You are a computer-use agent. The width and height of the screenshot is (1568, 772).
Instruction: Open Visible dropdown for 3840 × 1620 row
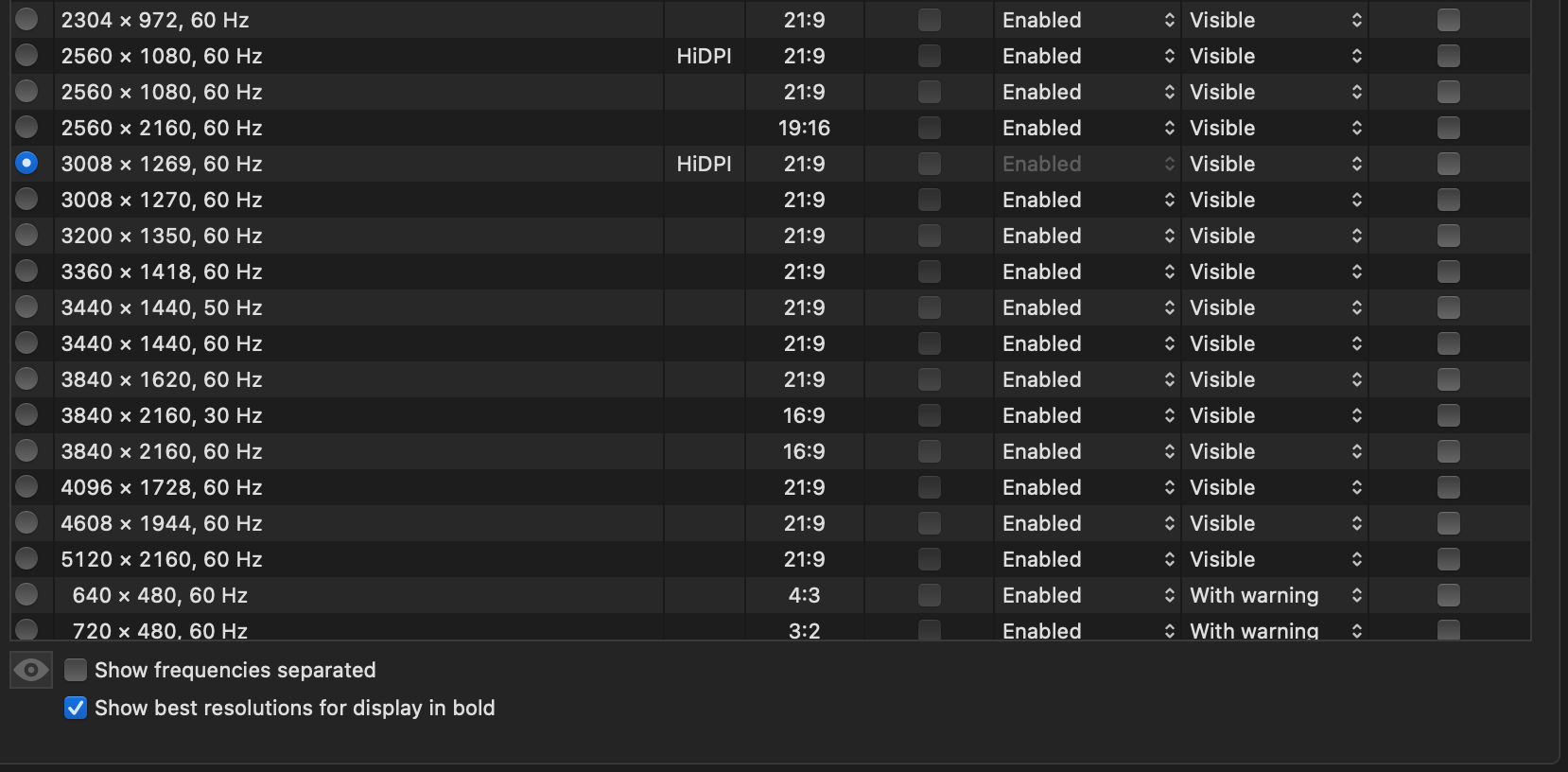pos(1275,379)
